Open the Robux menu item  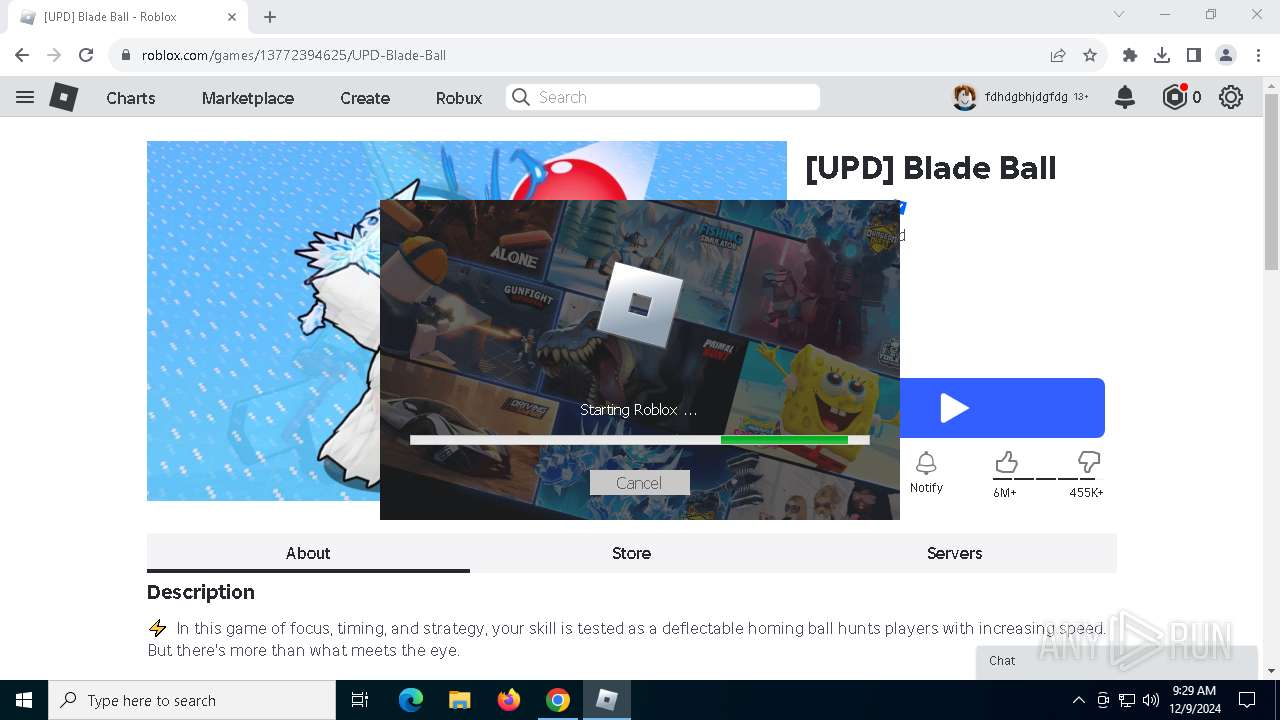tap(459, 98)
